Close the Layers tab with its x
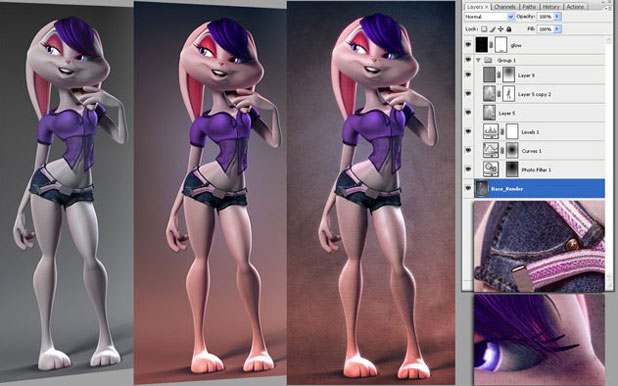 coord(486,7)
